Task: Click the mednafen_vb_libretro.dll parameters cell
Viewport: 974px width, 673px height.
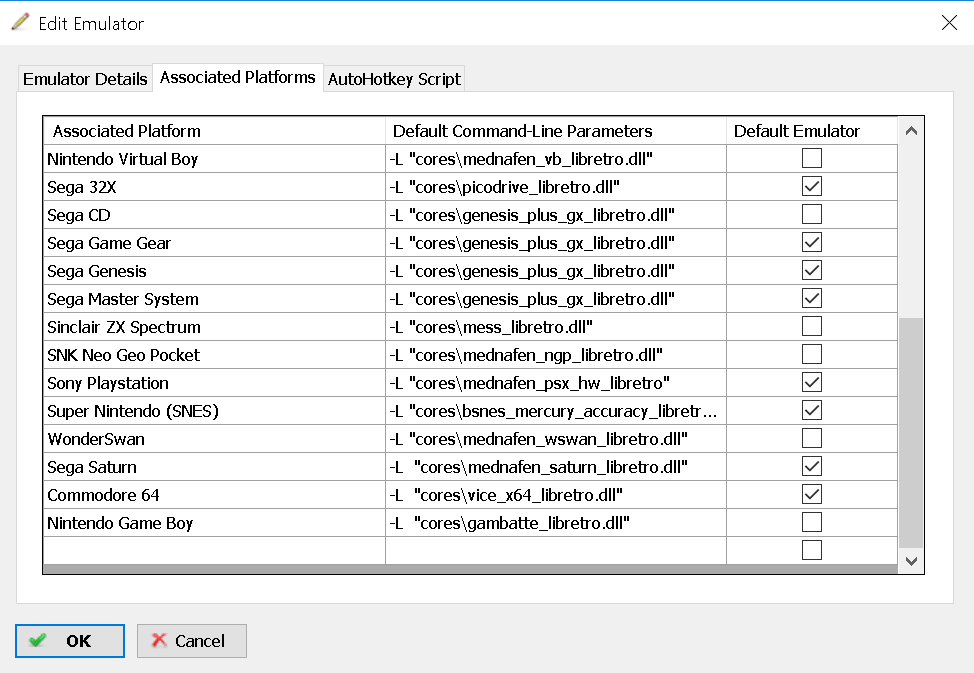Action: 556,159
